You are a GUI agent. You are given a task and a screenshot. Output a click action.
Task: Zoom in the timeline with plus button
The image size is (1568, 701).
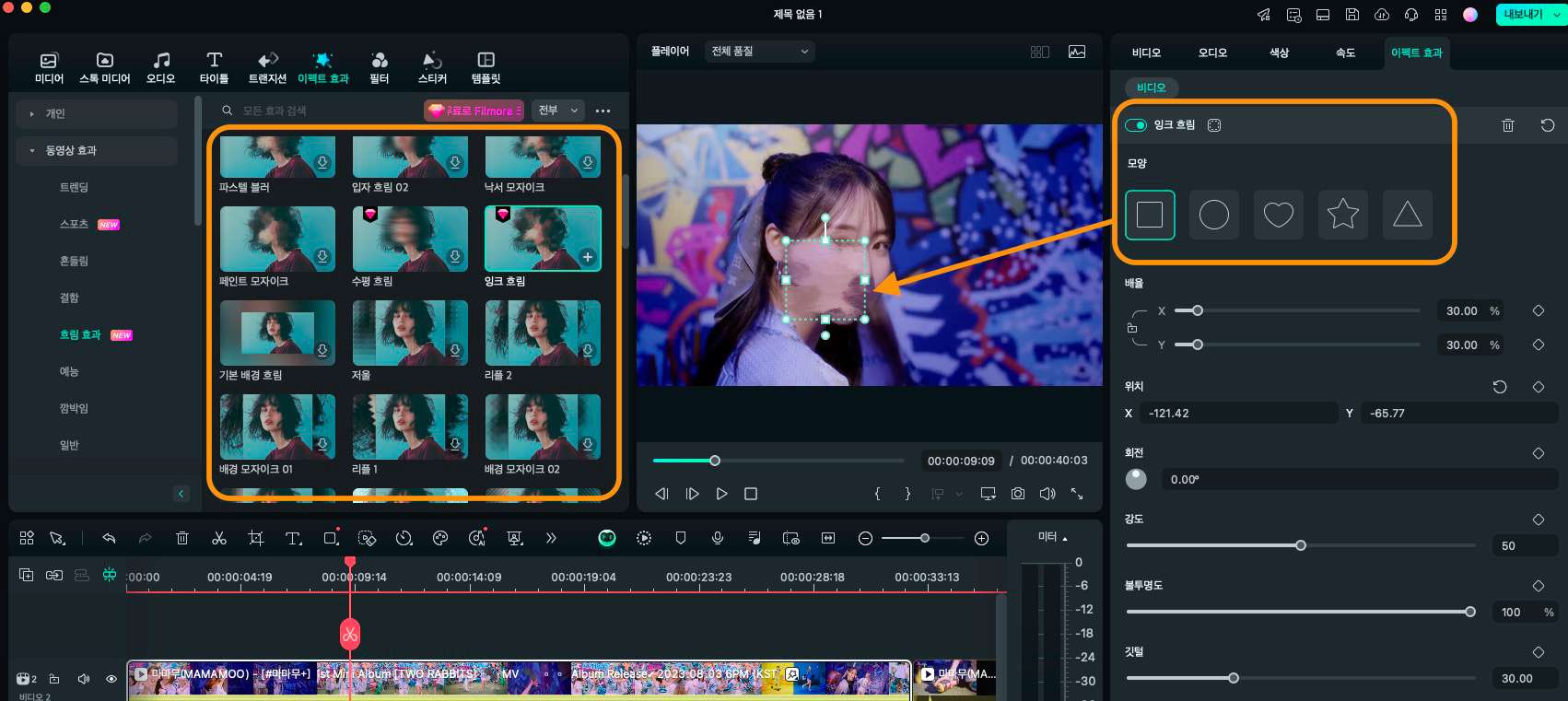click(982, 538)
